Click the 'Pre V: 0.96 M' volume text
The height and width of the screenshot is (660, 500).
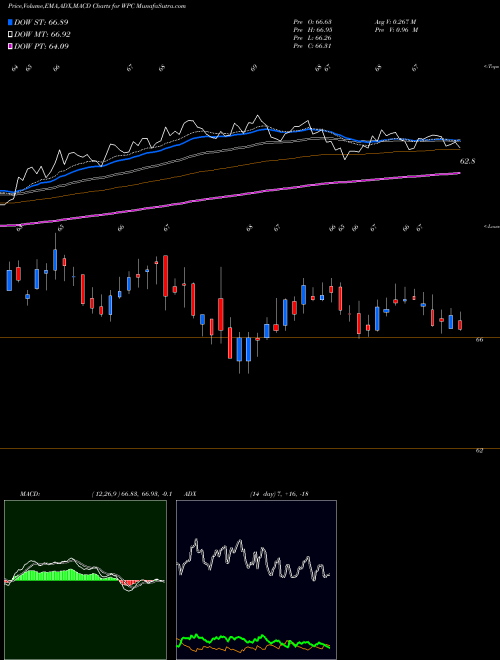pos(396,30)
